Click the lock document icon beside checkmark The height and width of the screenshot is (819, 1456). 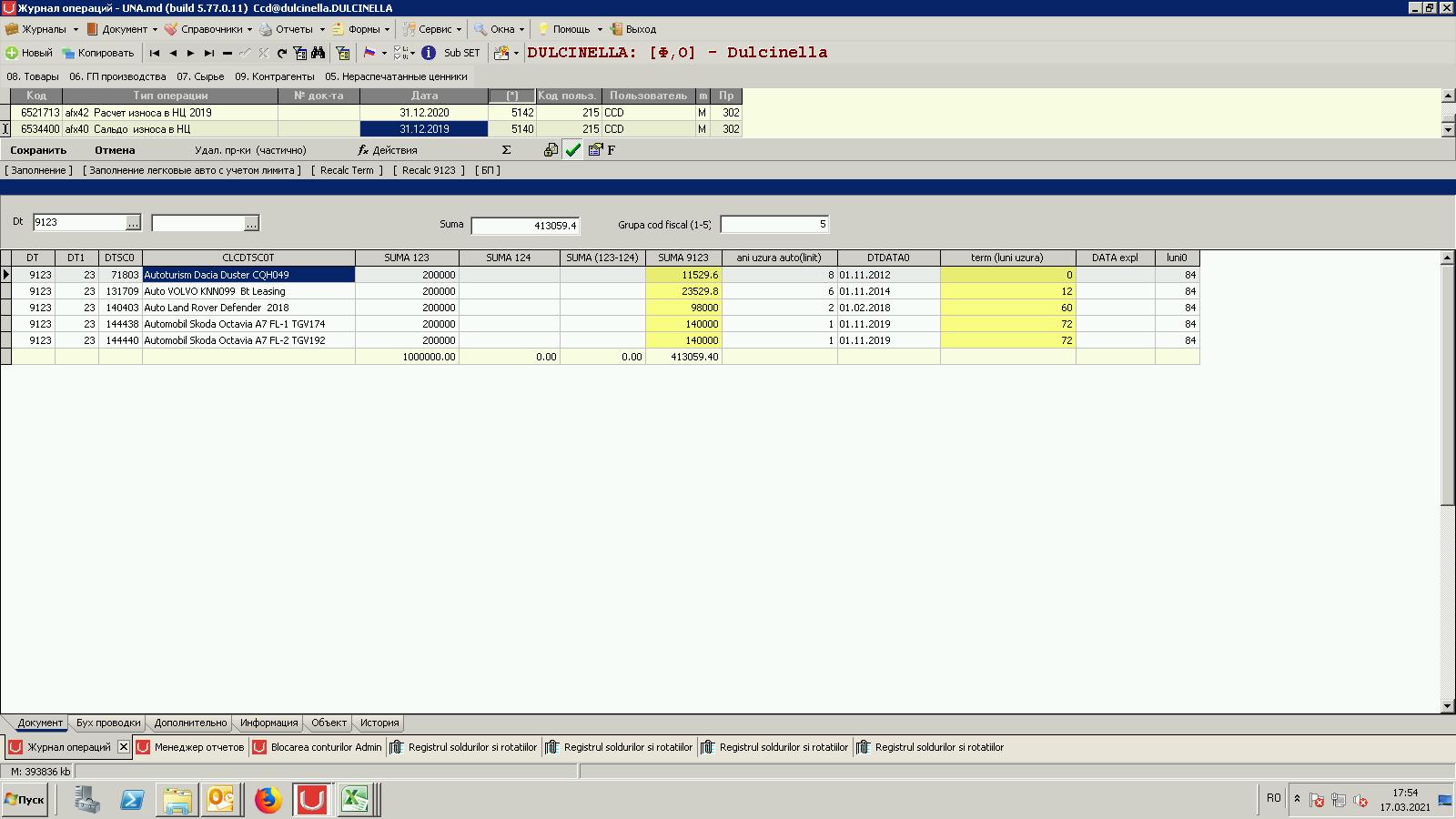pos(551,150)
